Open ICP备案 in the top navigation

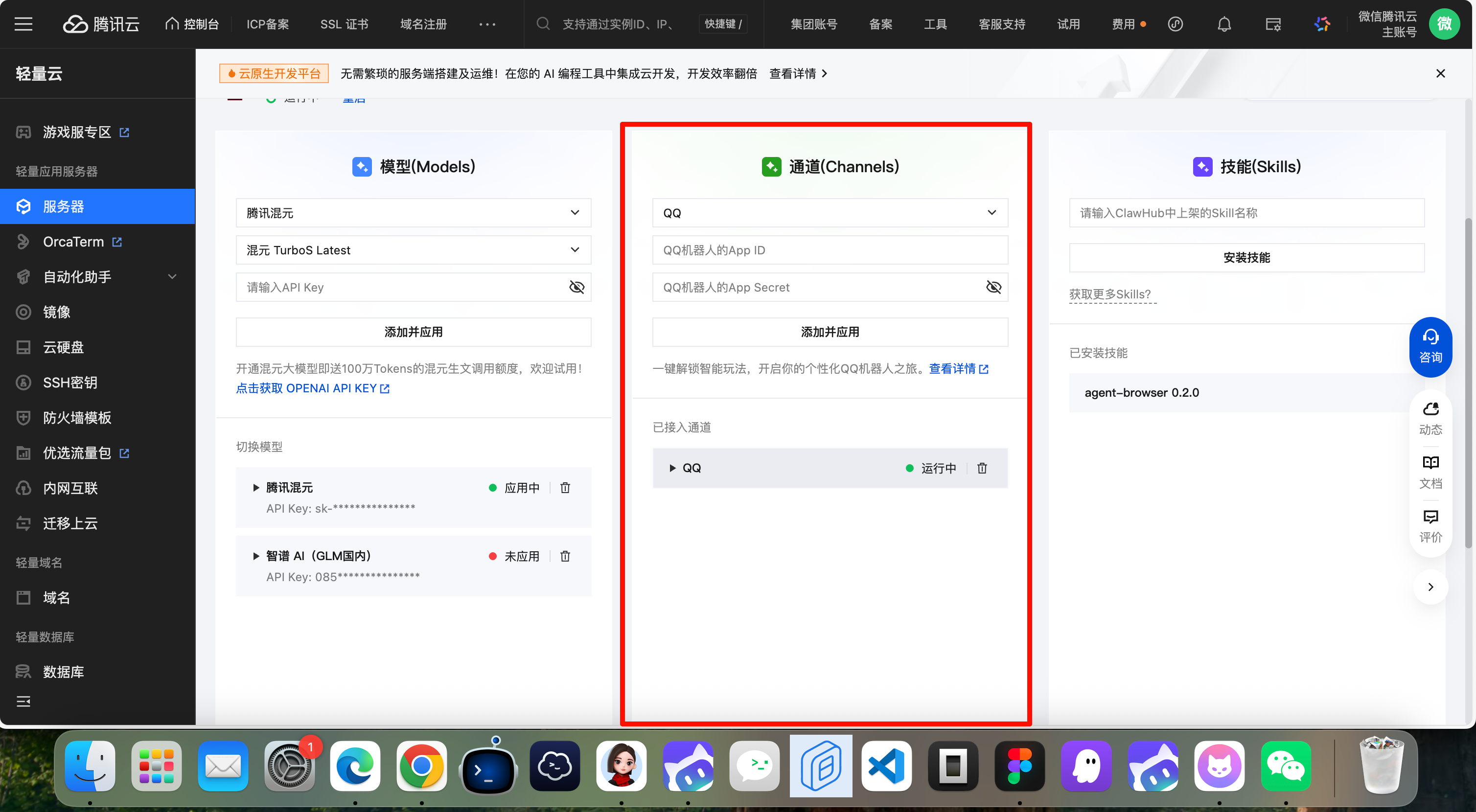tap(268, 24)
